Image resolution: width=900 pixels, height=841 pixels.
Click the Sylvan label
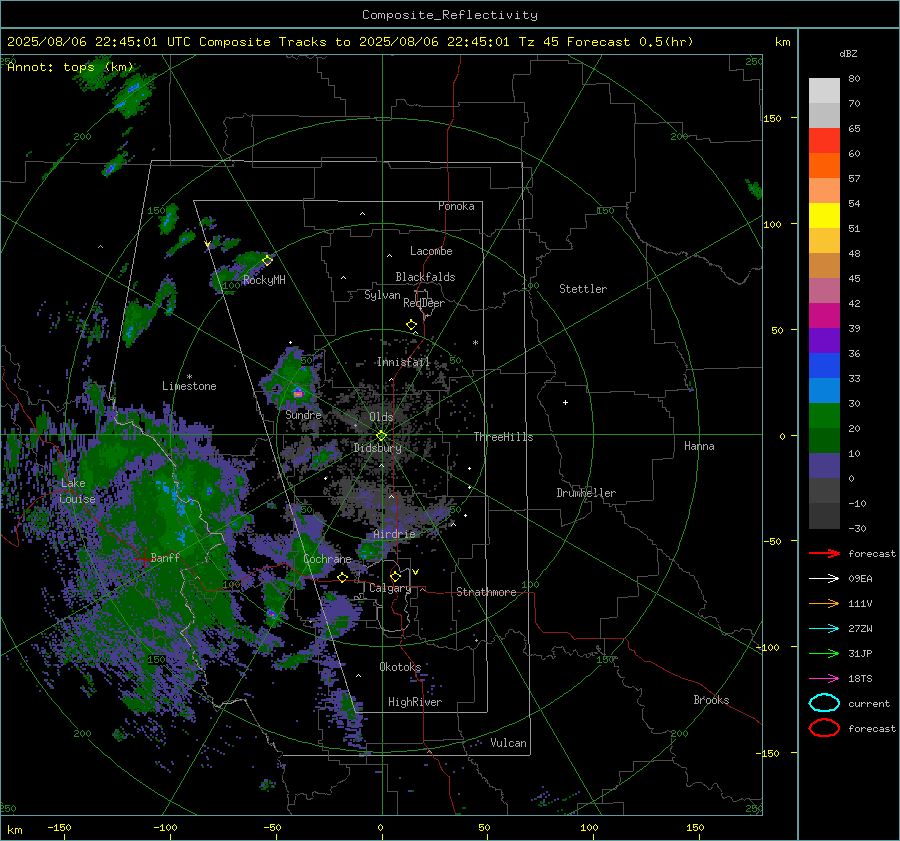[382, 295]
